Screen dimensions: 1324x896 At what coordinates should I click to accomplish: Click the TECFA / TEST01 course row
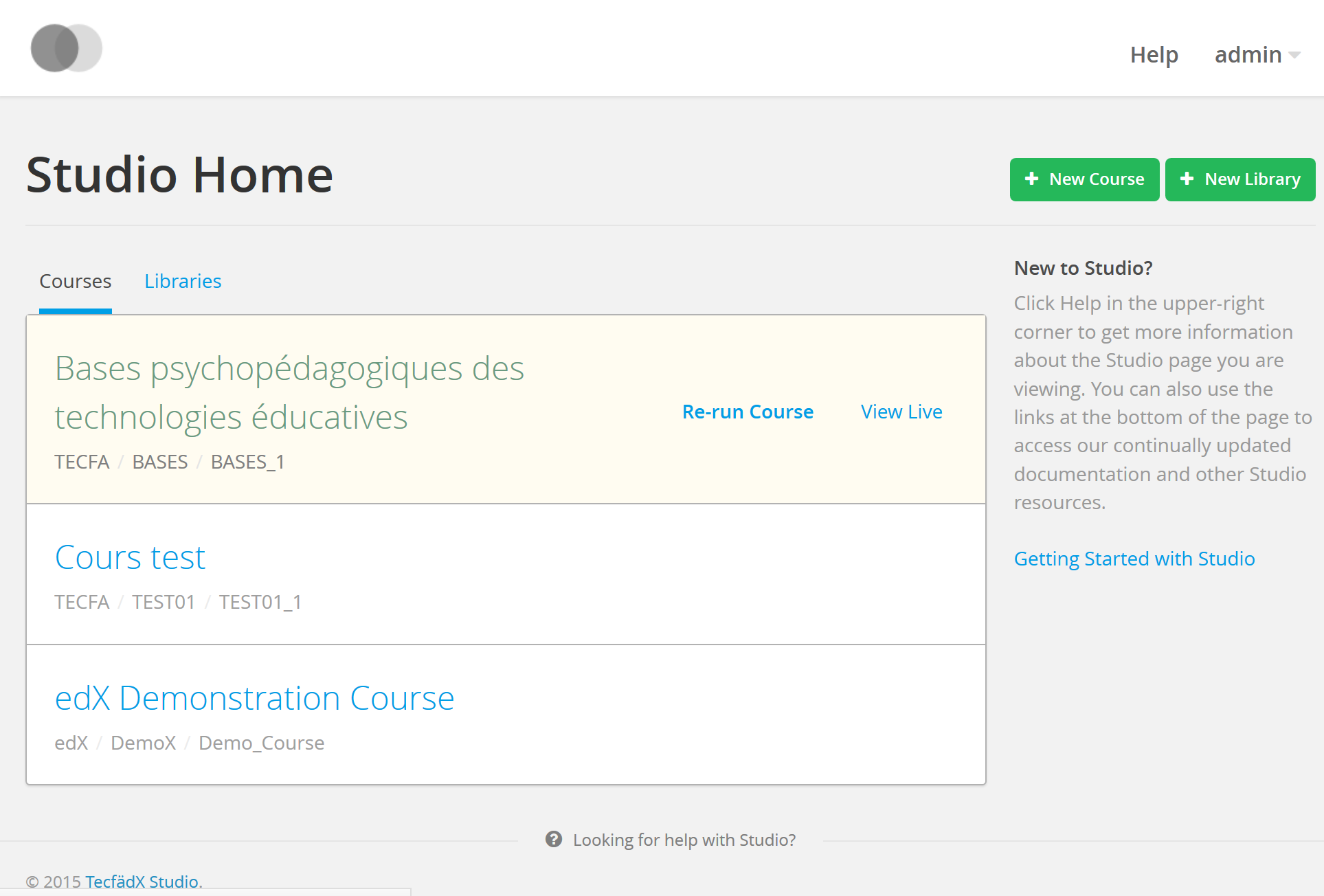point(506,574)
